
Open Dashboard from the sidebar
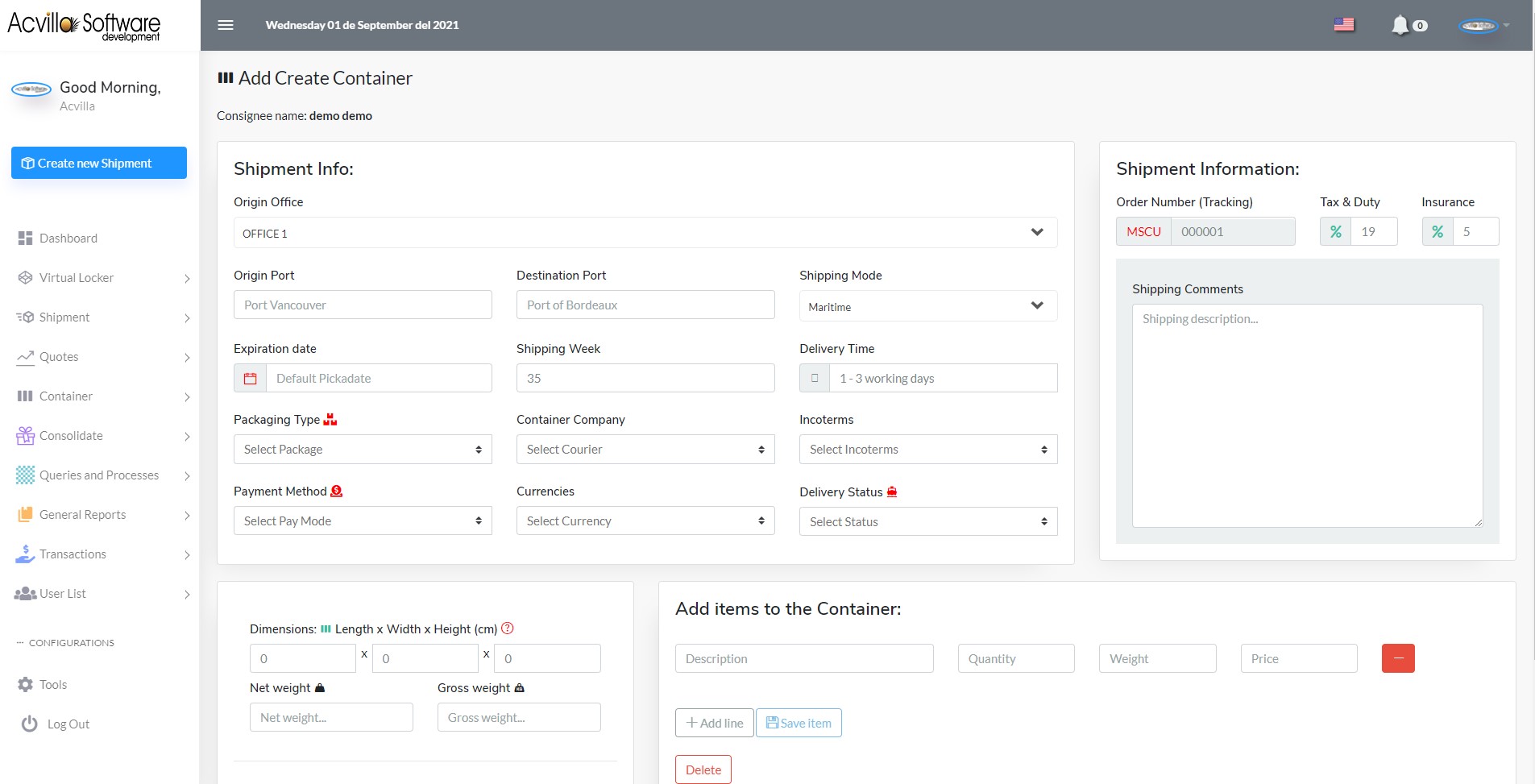click(x=68, y=239)
